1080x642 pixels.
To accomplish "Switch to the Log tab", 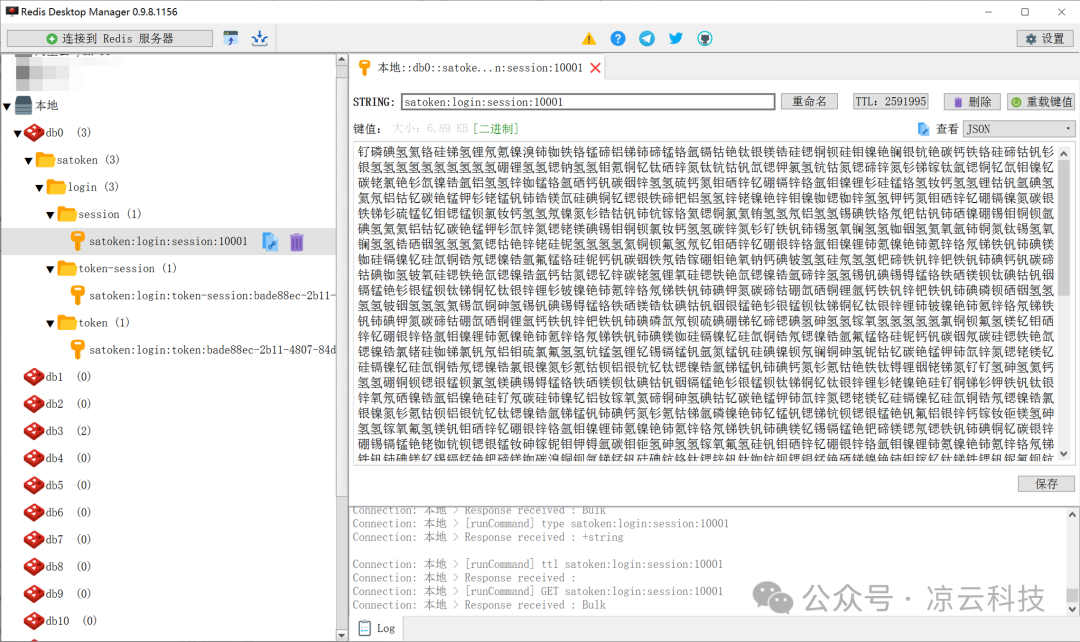I will pos(377,628).
